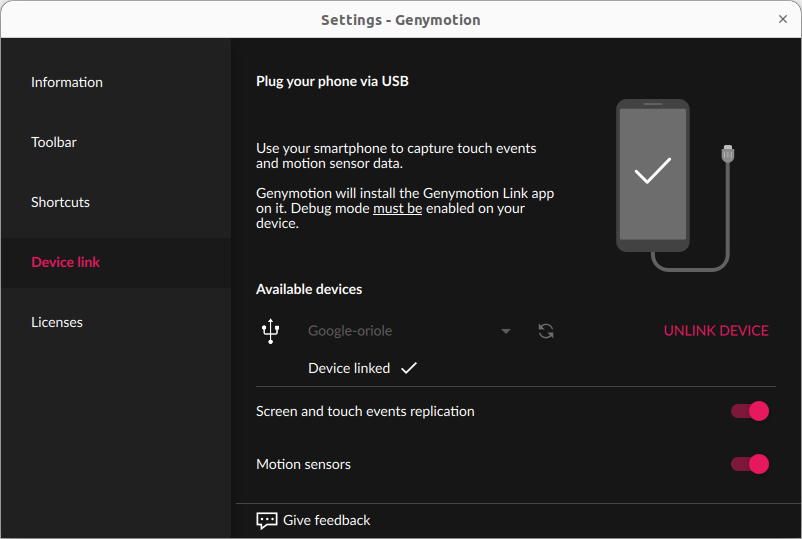Open the Information settings section
The height and width of the screenshot is (539, 802).
coord(67,82)
